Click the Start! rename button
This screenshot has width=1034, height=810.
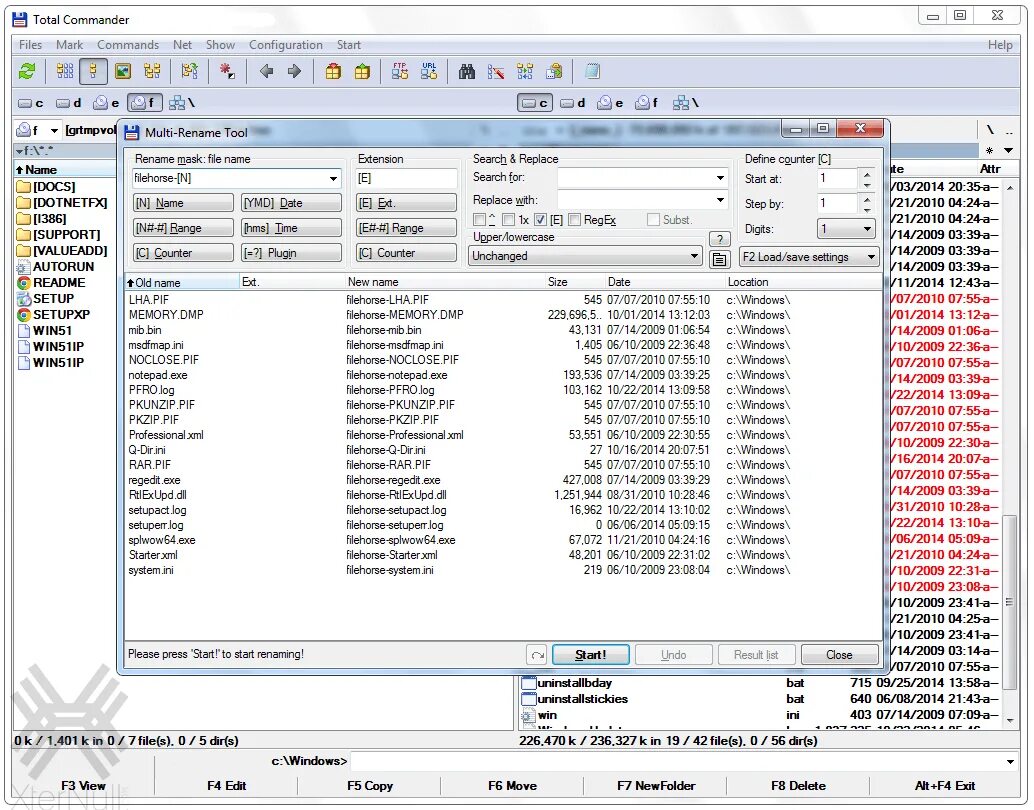point(590,655)
